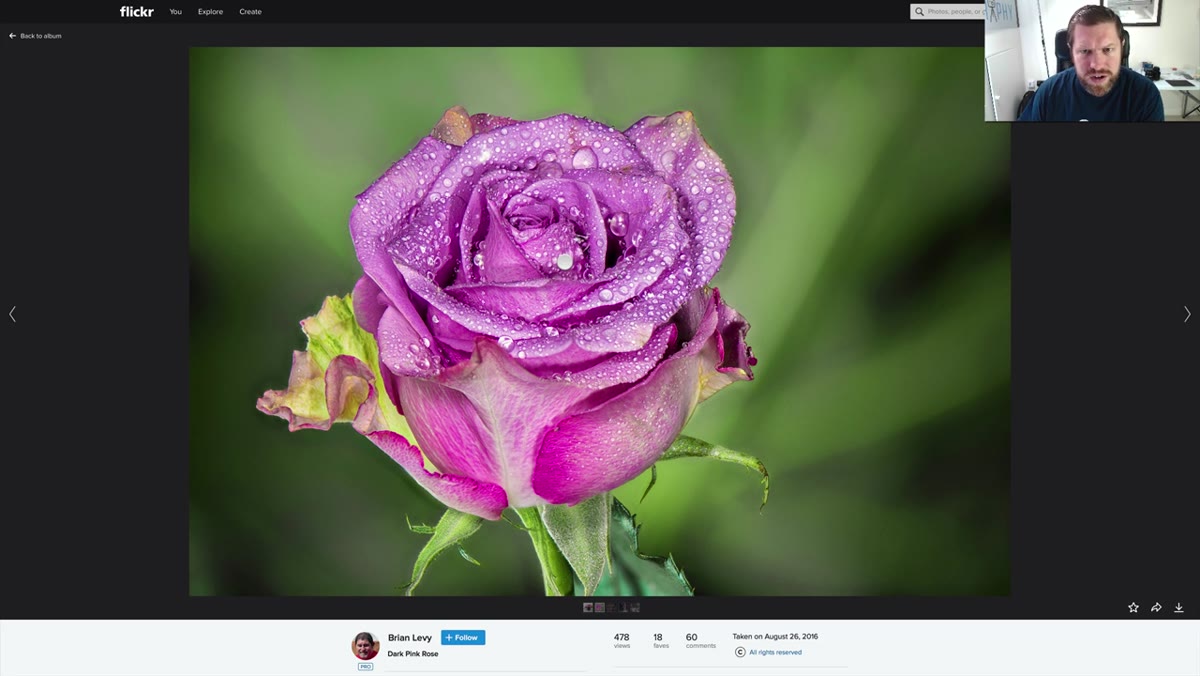Screen dimensions: 1200x676
Task: Click the Dark Pink Rose title
Action: 413,654
